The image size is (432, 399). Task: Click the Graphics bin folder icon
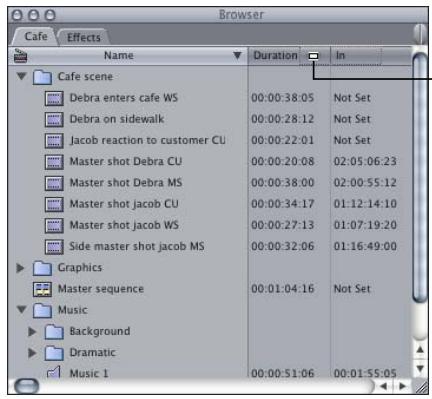point(42,268)
